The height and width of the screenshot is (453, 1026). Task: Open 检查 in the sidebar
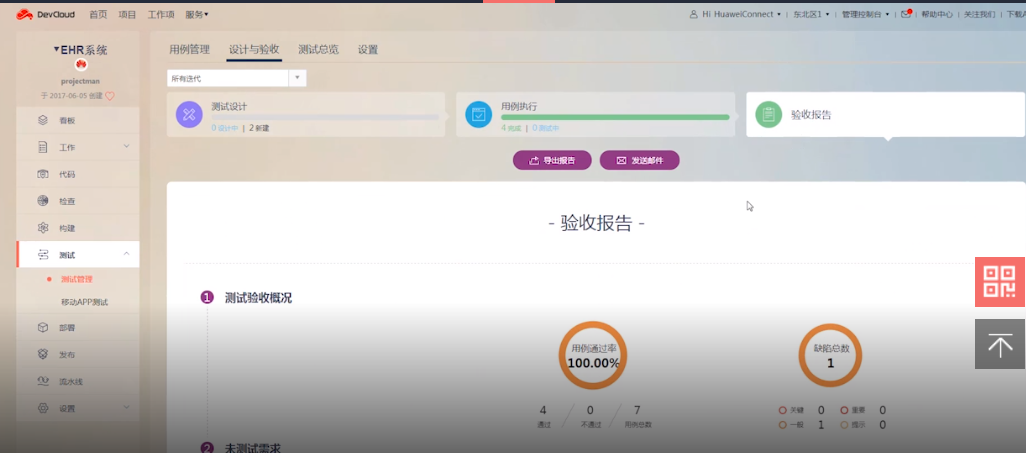(x=78, y=201)
